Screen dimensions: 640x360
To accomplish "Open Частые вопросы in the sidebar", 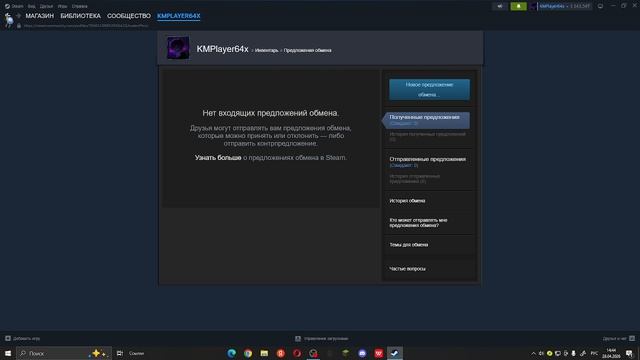I will tap(407, 269).
